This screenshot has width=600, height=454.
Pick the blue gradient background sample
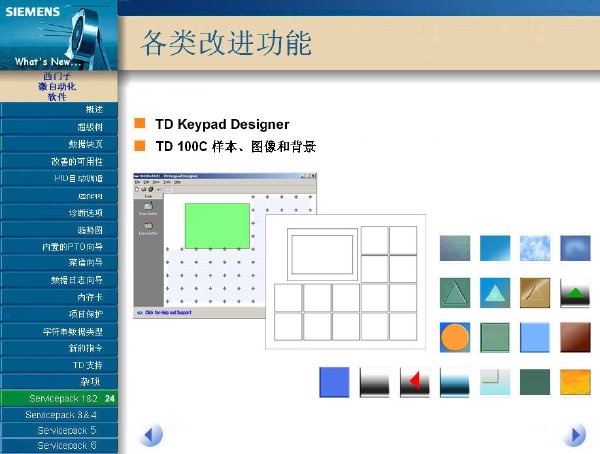click(495, 248)
